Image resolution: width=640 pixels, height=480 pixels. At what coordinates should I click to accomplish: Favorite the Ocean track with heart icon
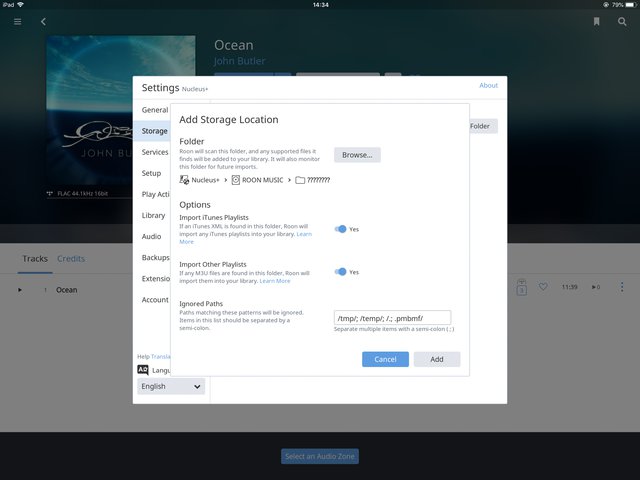click(x=543, y=288)
